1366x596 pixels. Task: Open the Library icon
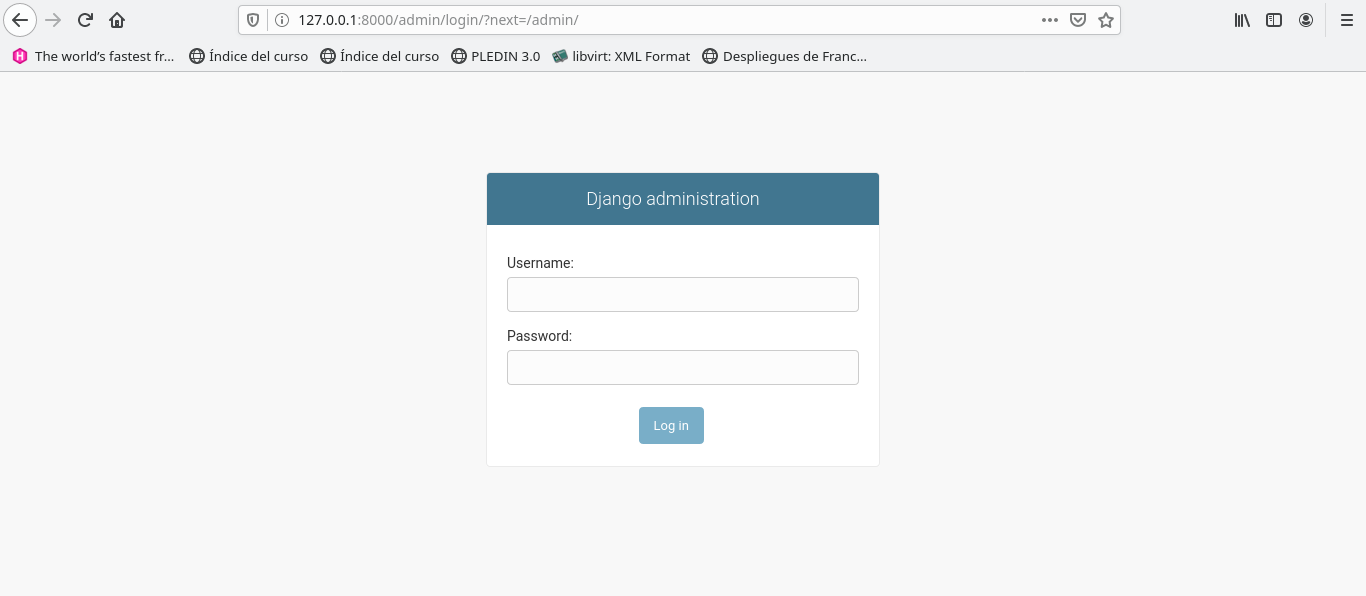1242,20
